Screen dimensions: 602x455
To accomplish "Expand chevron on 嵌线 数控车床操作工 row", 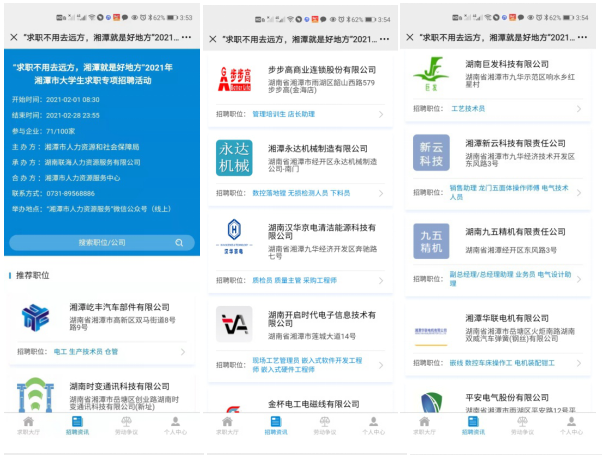I will click(x=579, y=363).
